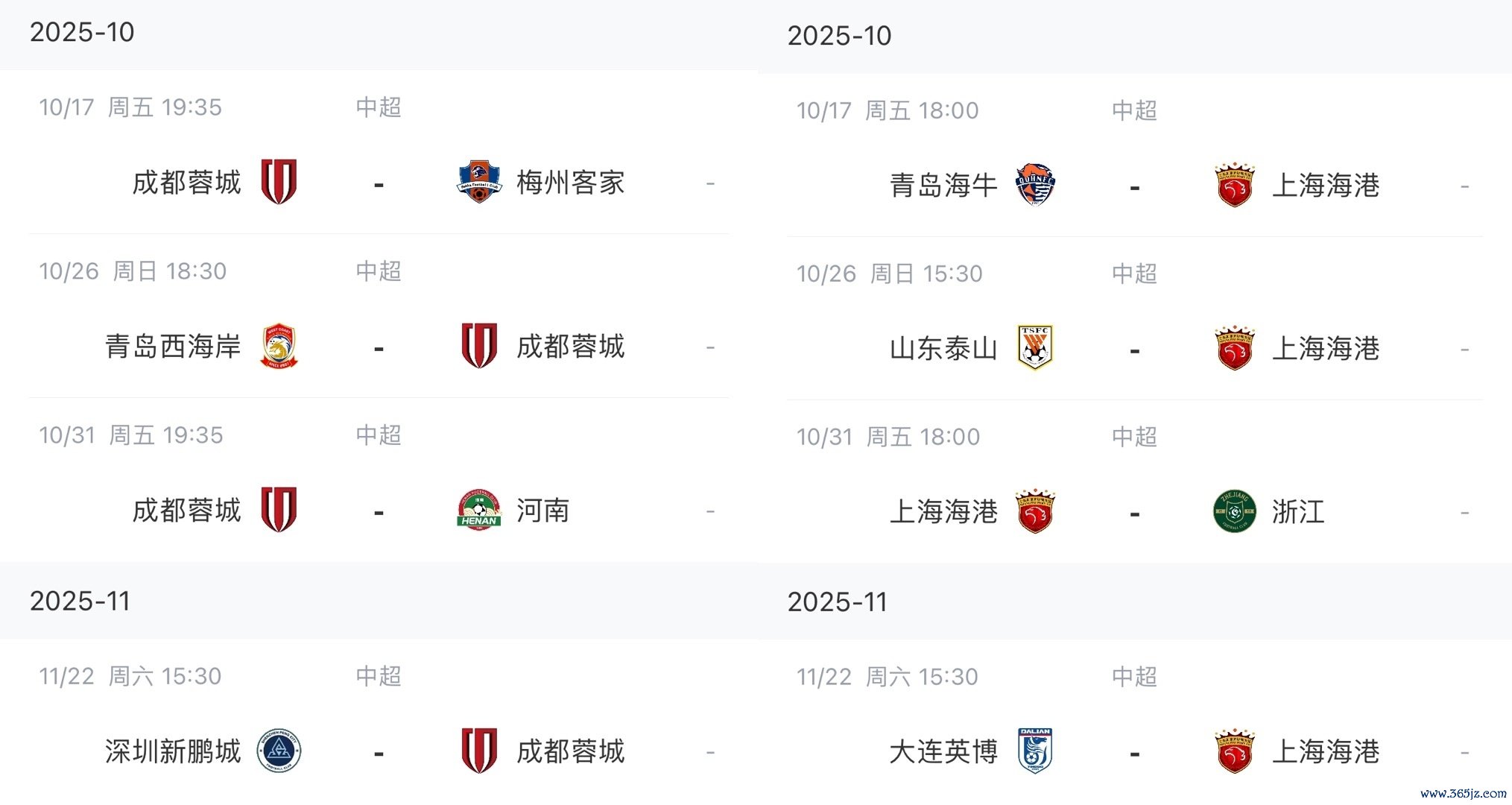Open the 梅州客家 team name
This screenshot has height=805, width=1512.
coord(571,183)
